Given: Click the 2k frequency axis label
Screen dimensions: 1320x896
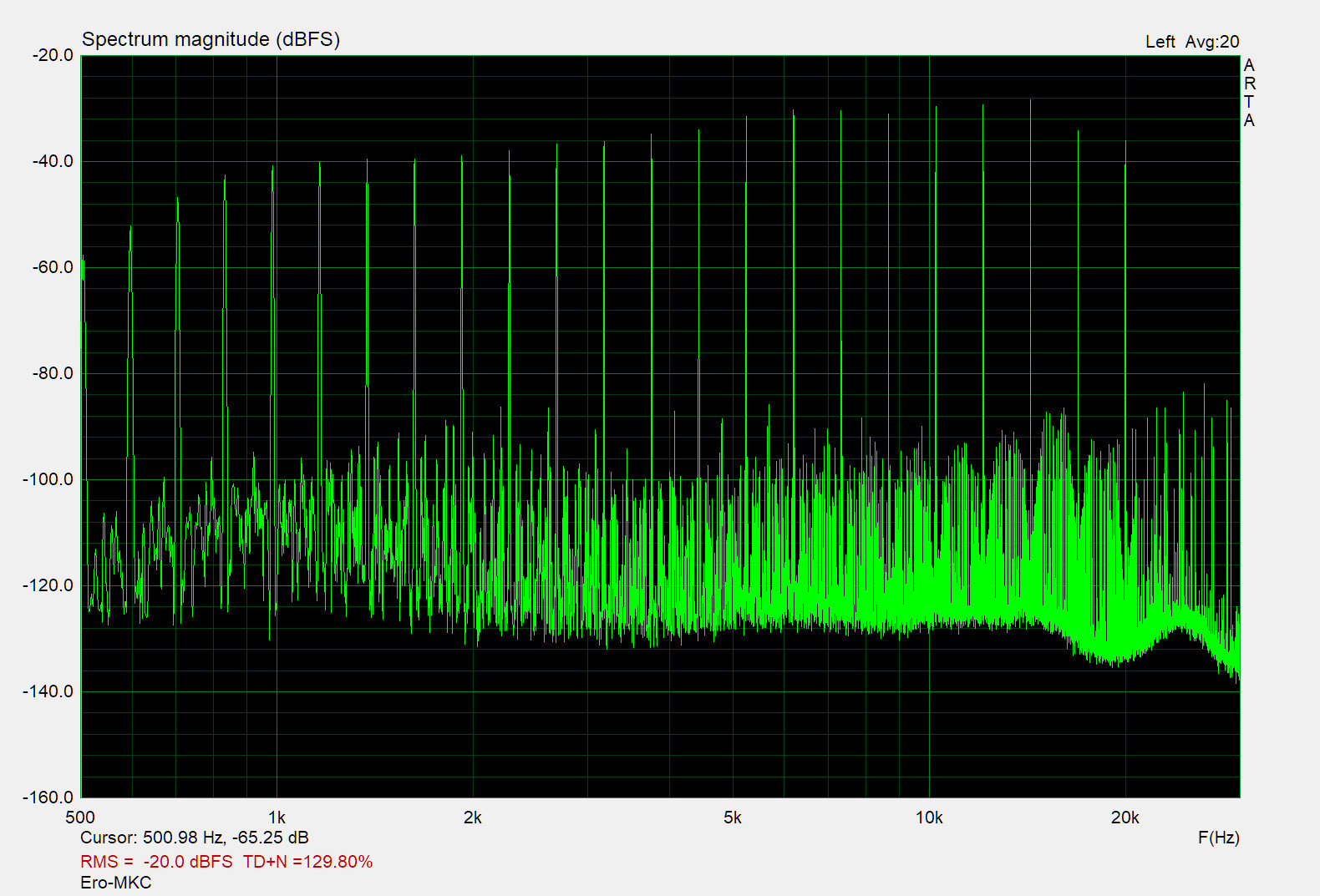Looking at the screenshot, I should pos(473,818).
